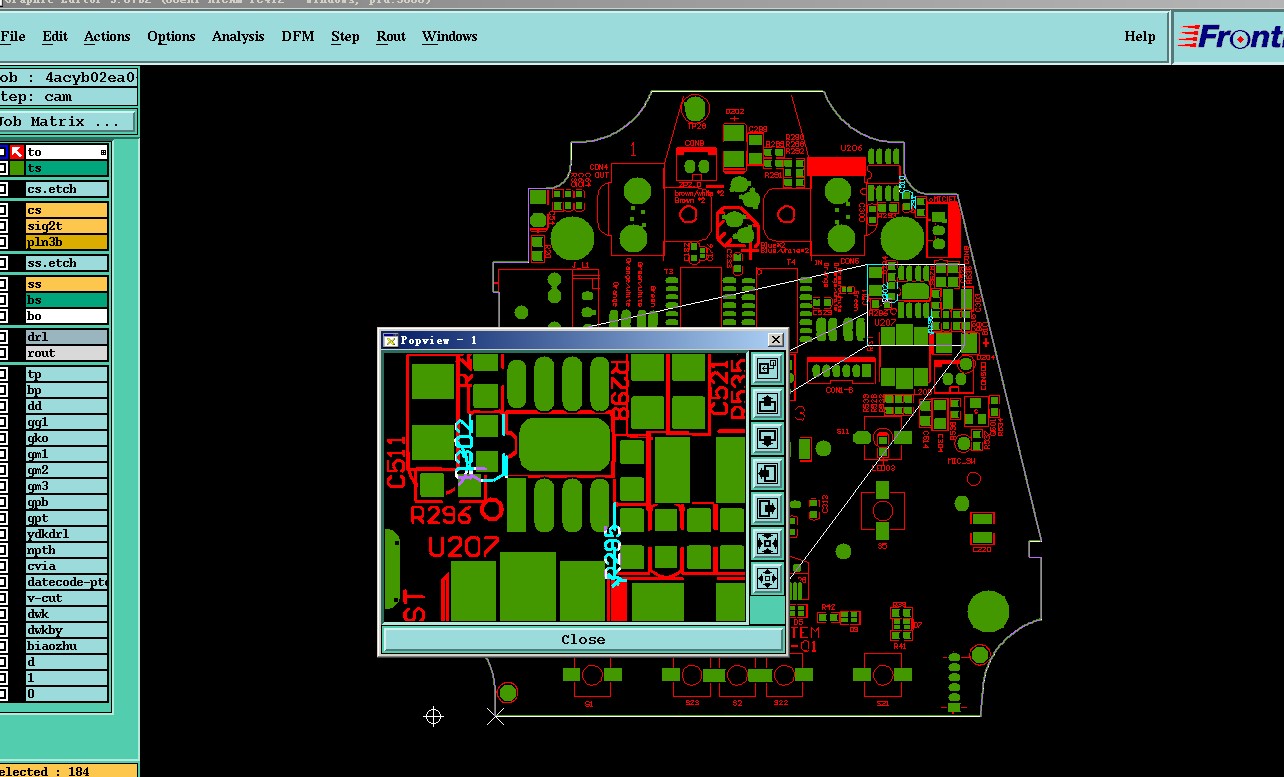Viewport: 1284px width, 777px height.
Task: Pan up in Popview with up-arrow icon
Action: (767, 403)
